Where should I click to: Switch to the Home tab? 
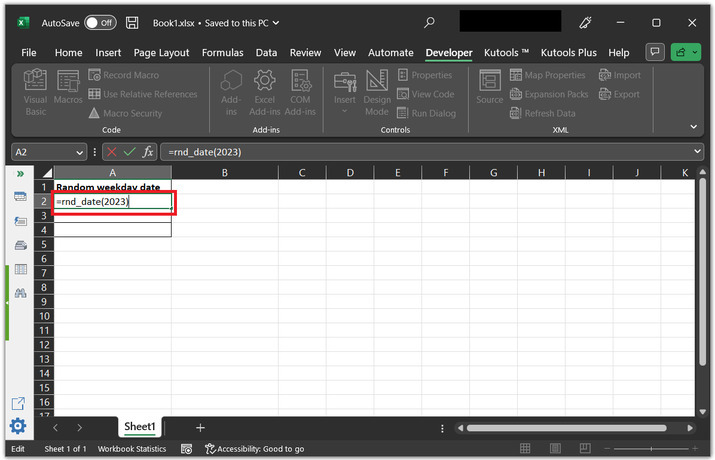pyautogui.click(x=68, y=53)
